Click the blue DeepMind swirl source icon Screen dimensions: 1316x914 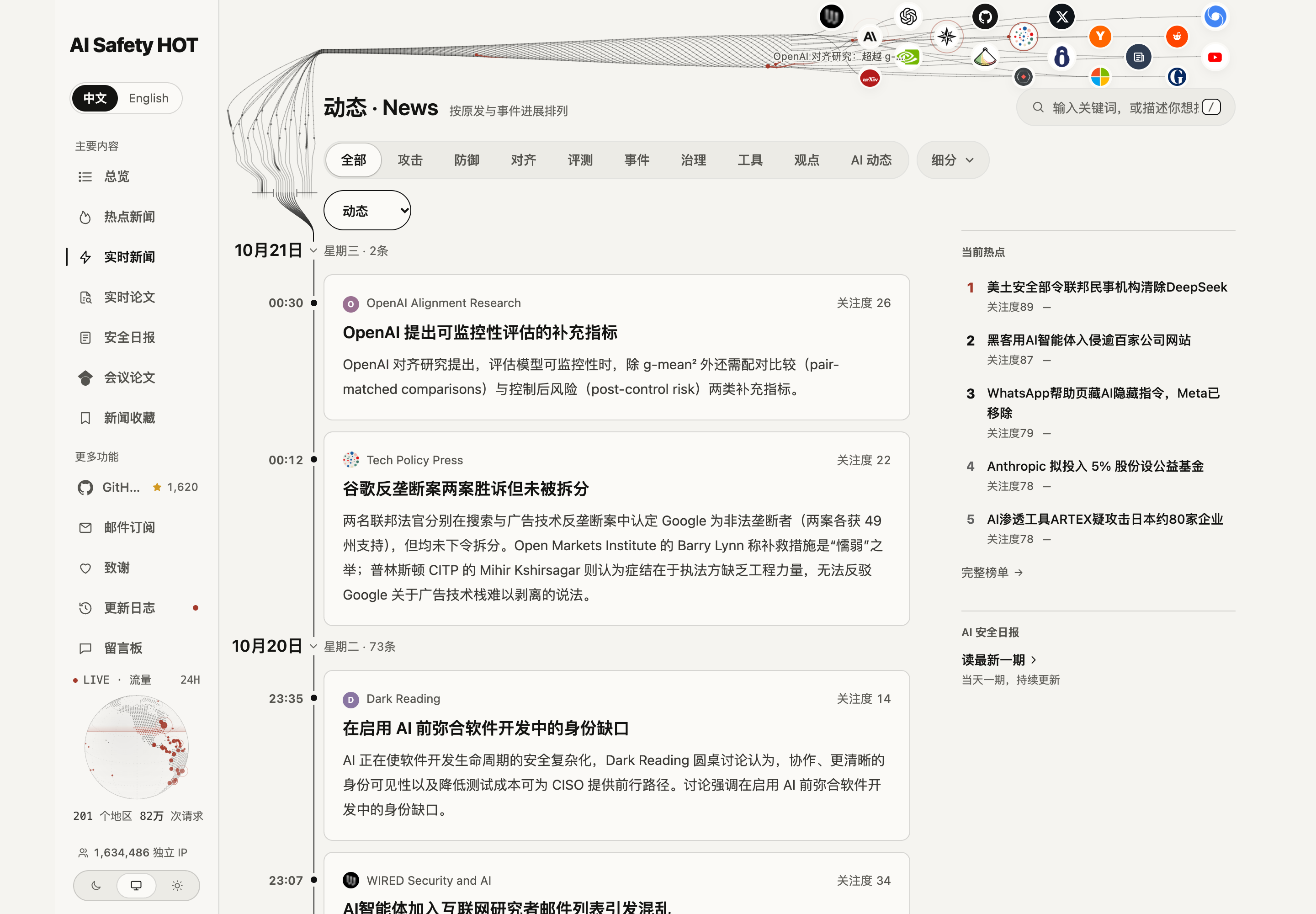tap(1215, 16)
